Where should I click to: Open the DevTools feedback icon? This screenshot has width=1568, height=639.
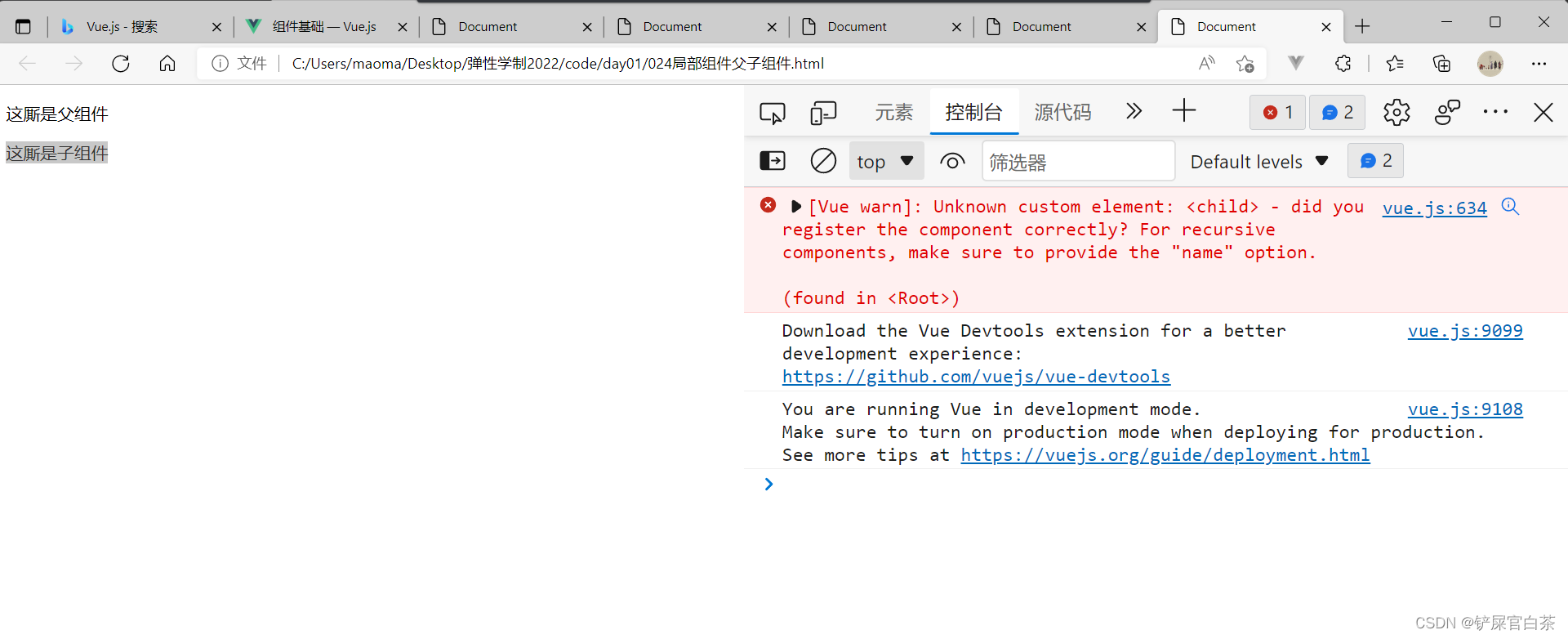[1447, 112]
